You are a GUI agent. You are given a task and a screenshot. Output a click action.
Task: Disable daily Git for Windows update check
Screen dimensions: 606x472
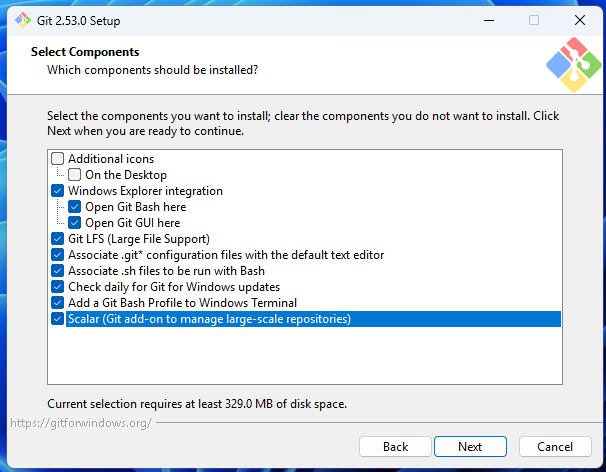pyautogui.click(x=57, y=287)
